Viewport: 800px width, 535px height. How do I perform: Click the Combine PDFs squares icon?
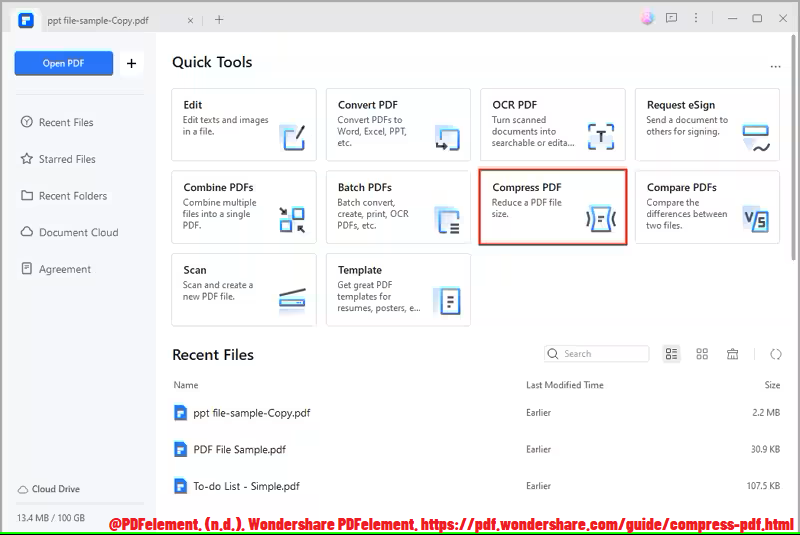point(292,220)
